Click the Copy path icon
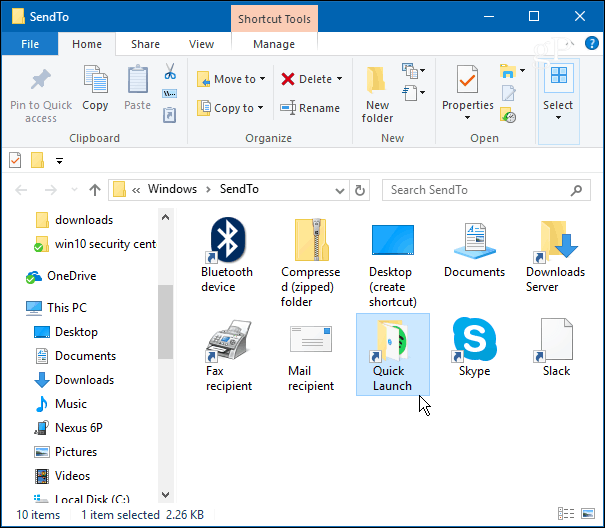Viewport: 605px width, 528px height. point(169,93)
